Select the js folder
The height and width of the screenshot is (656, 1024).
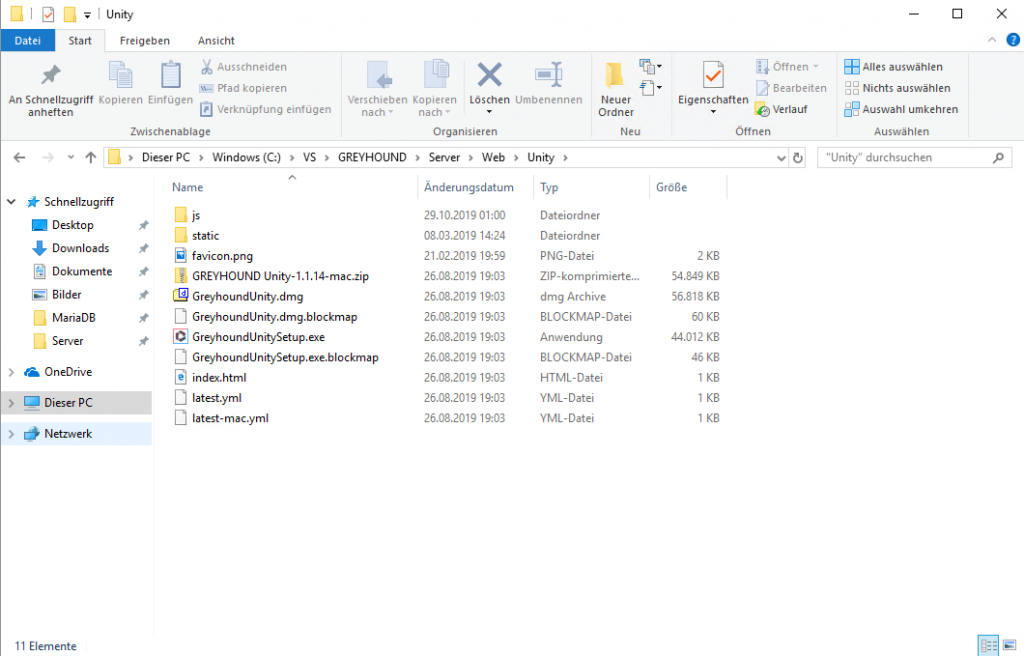pyautogui.click(x=196, y=215)
